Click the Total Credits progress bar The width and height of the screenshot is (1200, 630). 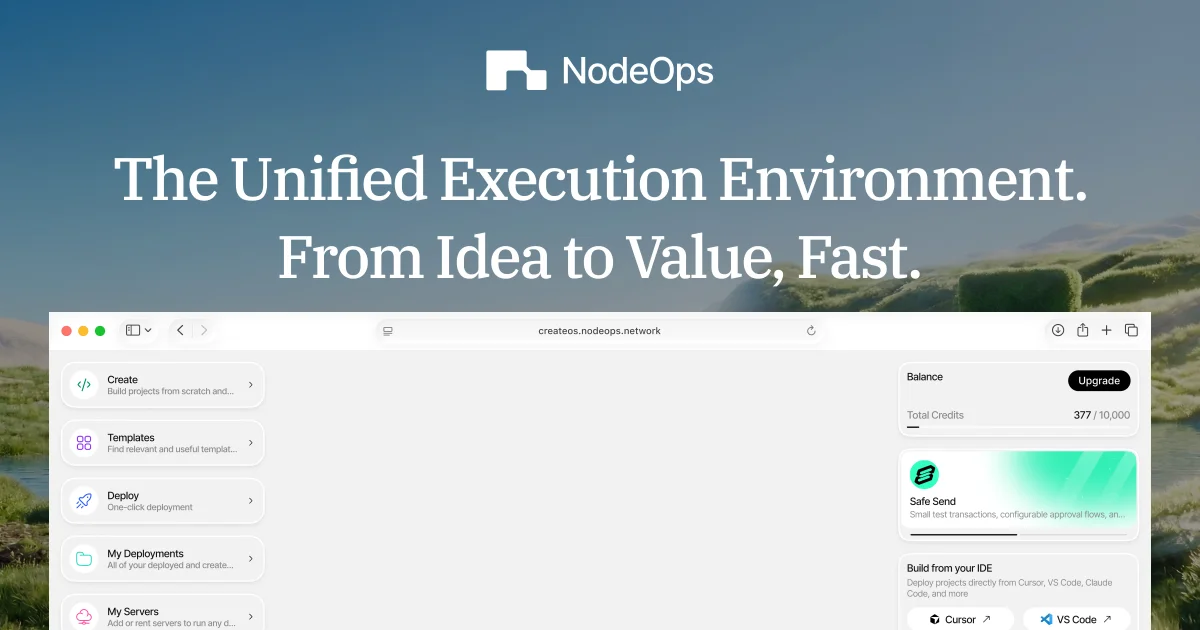(x=1018, y=427)
